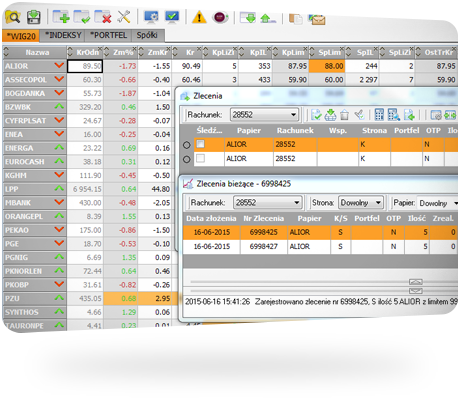Remove window using red X icon
This screenshot has height=400, width=460.
[x=102, y=17]
